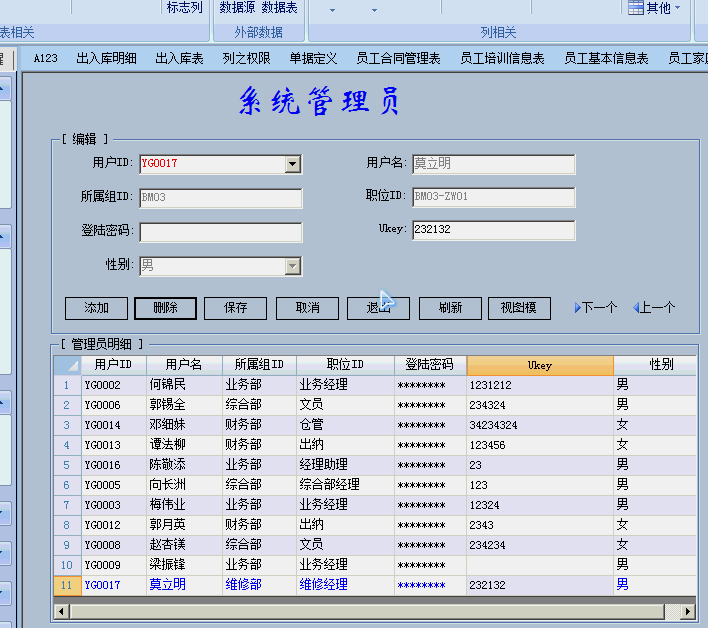Screen dimensions: 708x628
Task: Switch to the 出入库明细 tab
Action: (x=106, y=58)
